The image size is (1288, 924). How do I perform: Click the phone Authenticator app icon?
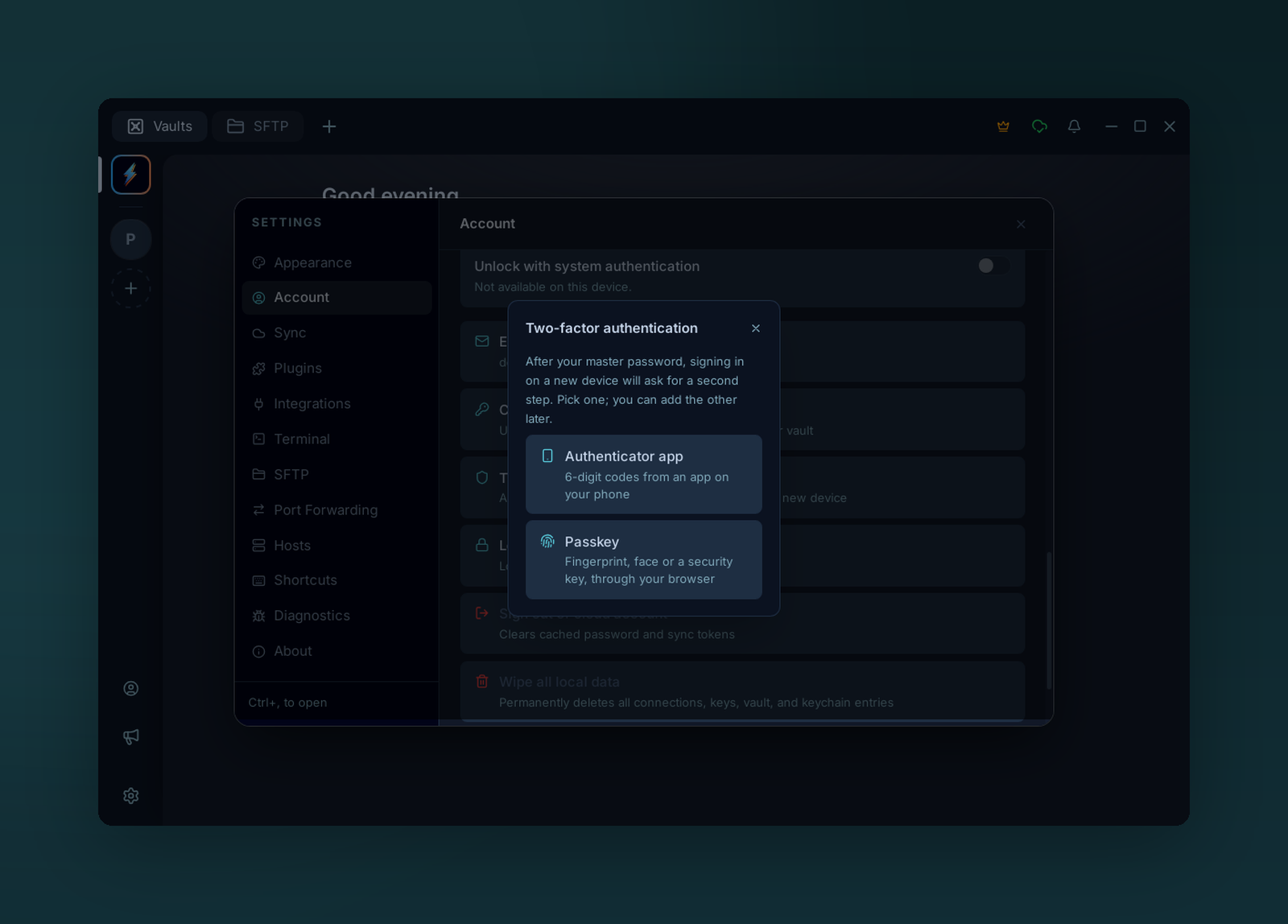(547, 456)
